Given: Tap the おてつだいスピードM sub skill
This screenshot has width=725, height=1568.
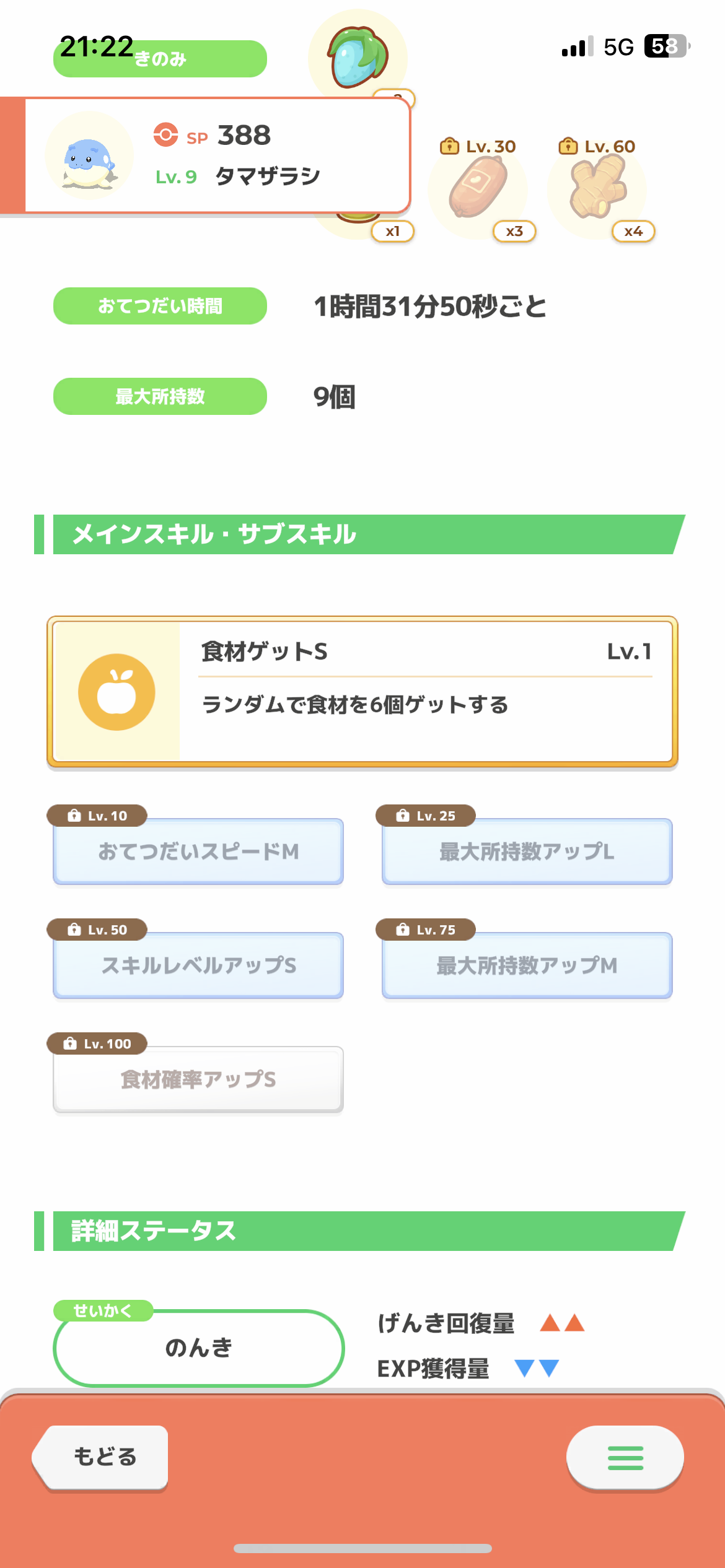Looking at the screenshot, I should point(198,852).
